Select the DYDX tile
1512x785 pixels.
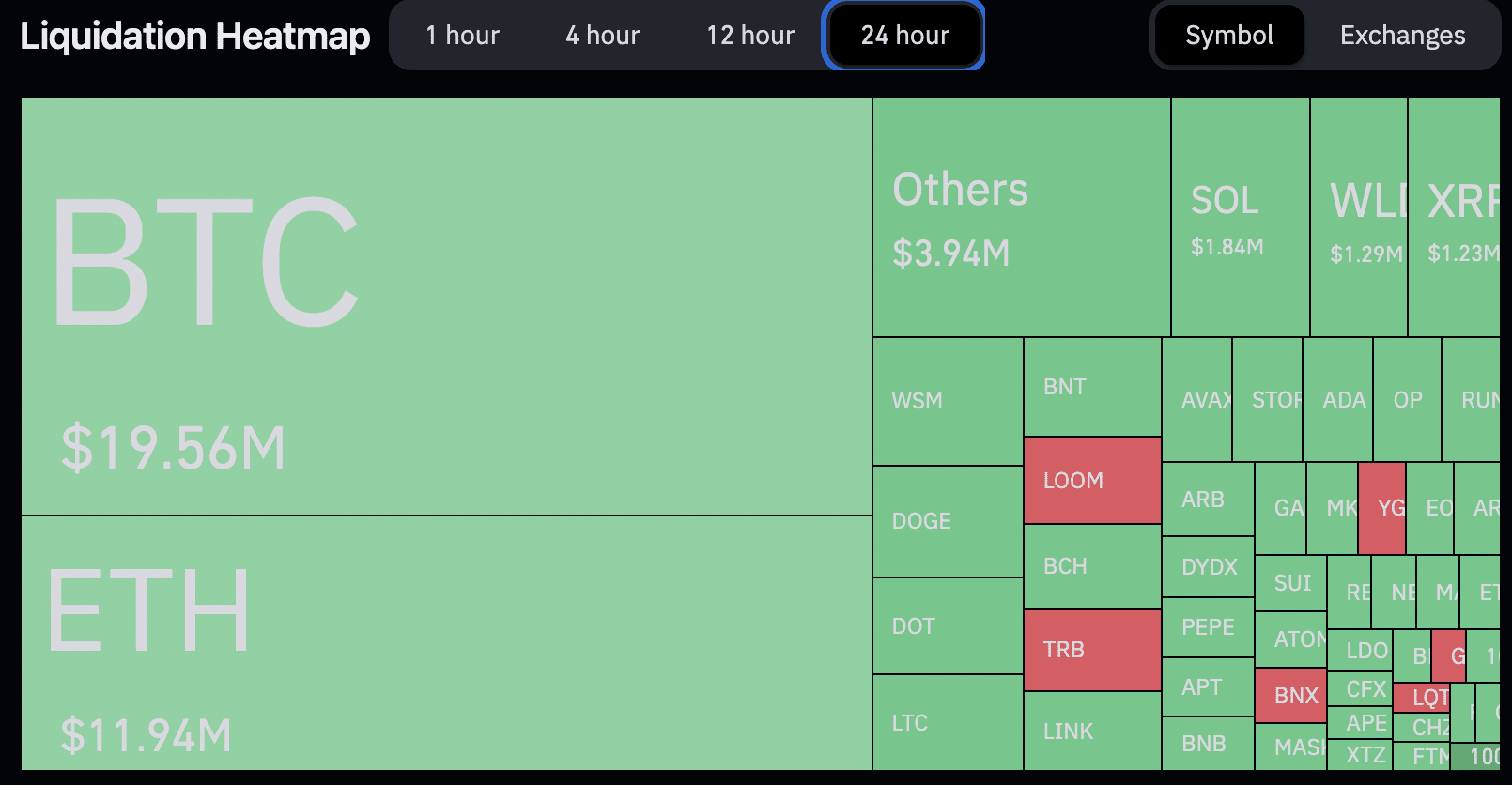1208,567
